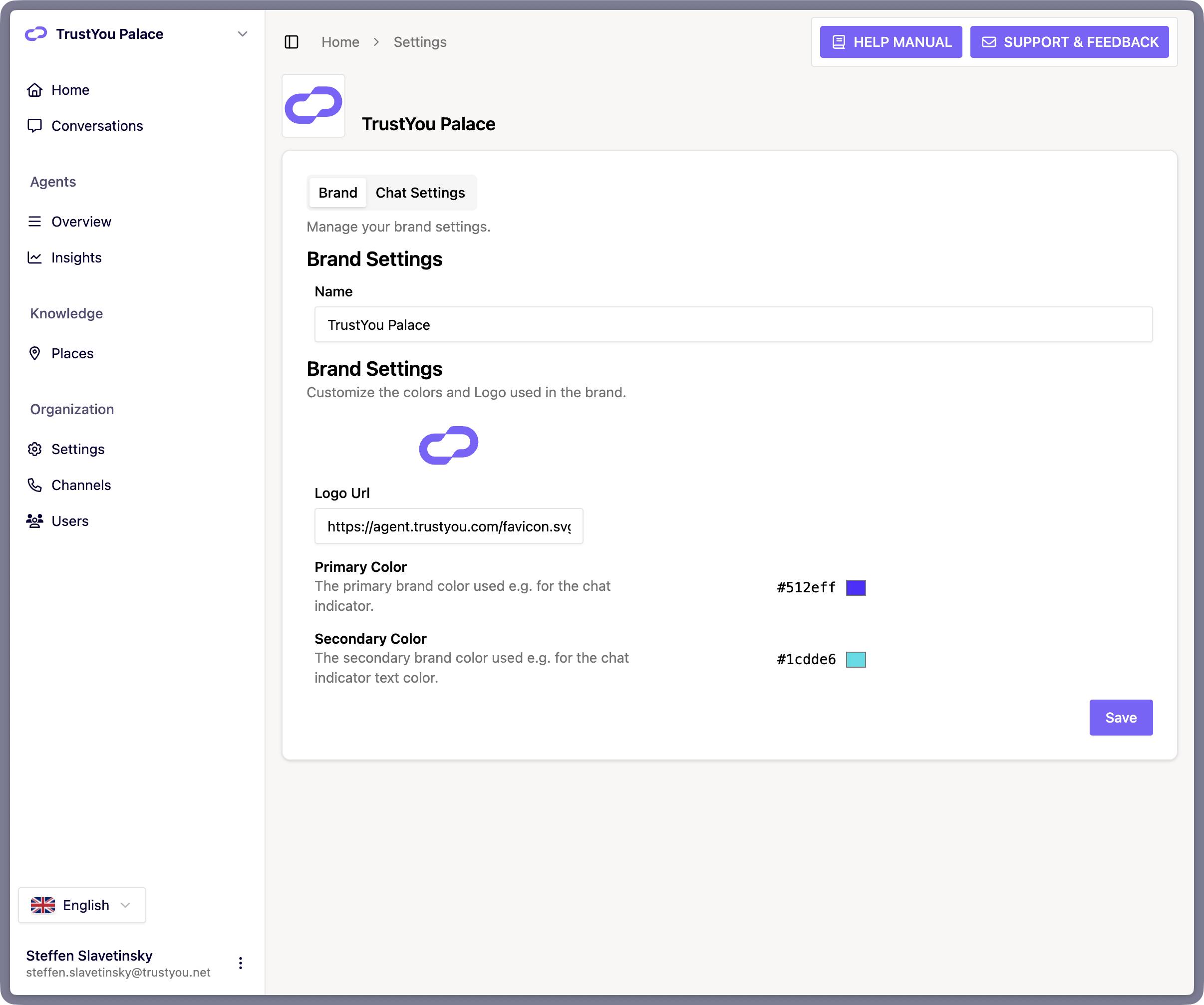Click the logo preview above Logo Url
This screenshot has height=1005, width=1204.
pyautogui.click(x=449, y=445)
